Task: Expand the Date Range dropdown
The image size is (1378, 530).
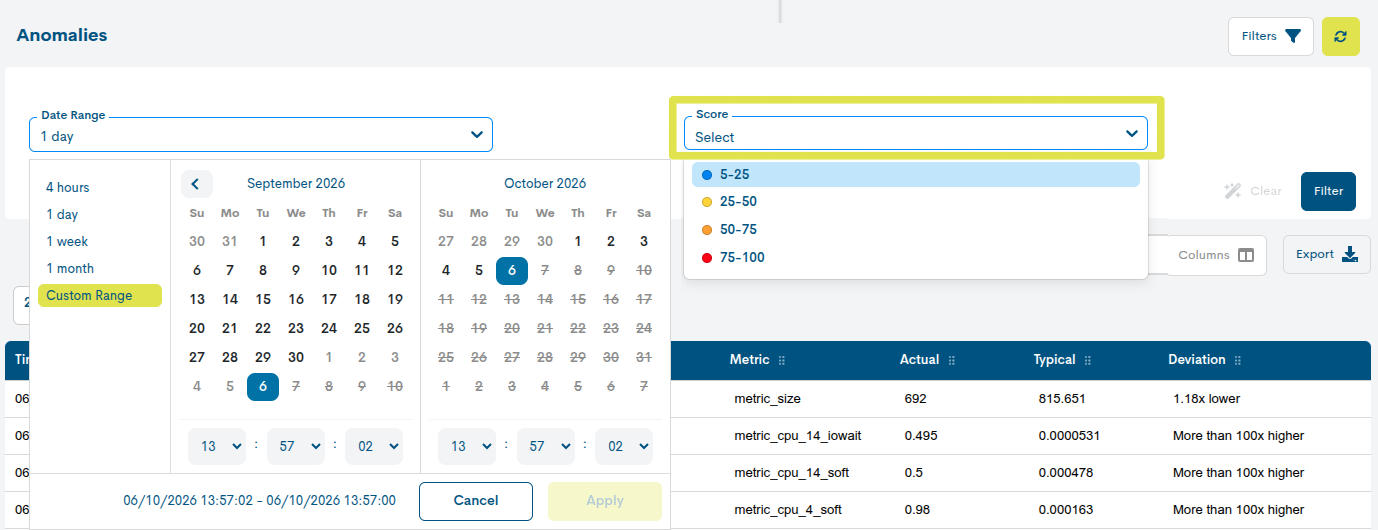Action: pos(261,135)
